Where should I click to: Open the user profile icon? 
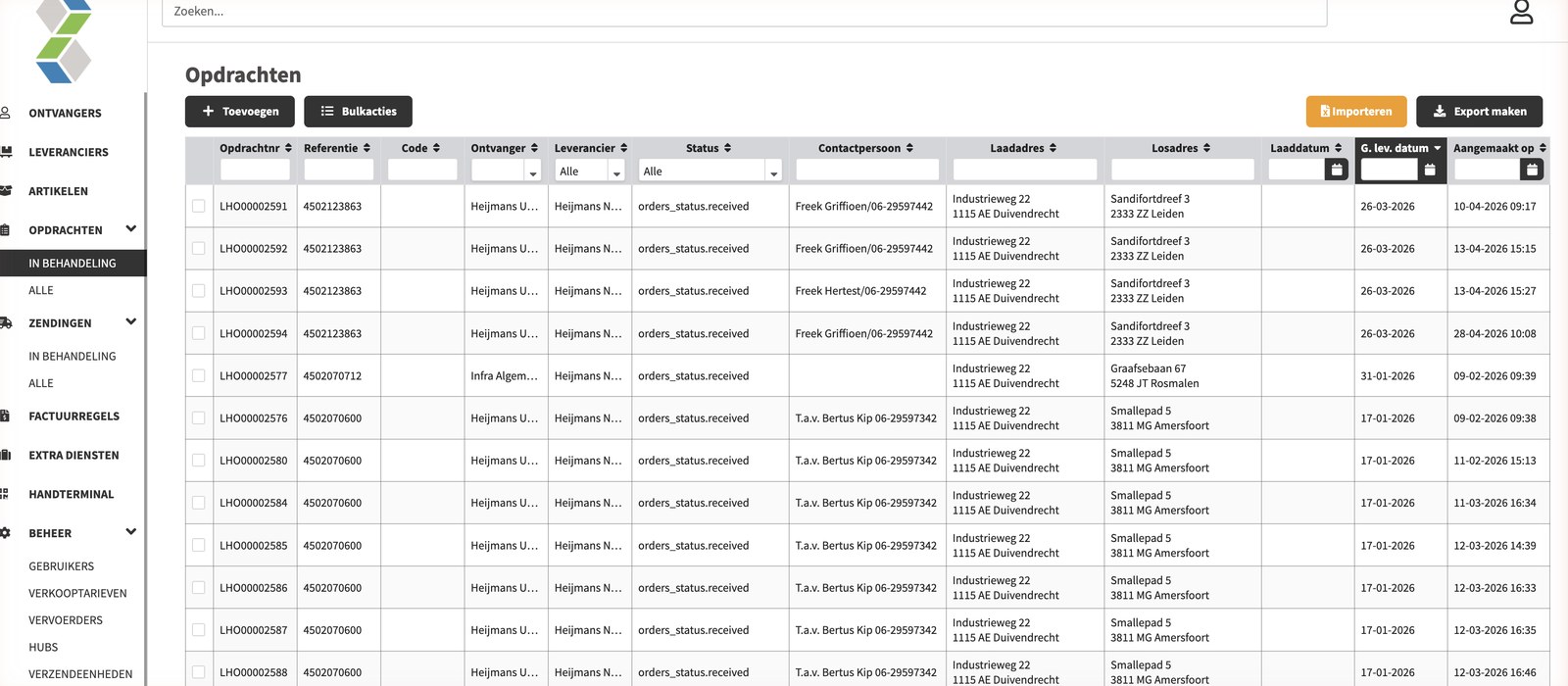pyautogui.click(x=1521, y=12)
